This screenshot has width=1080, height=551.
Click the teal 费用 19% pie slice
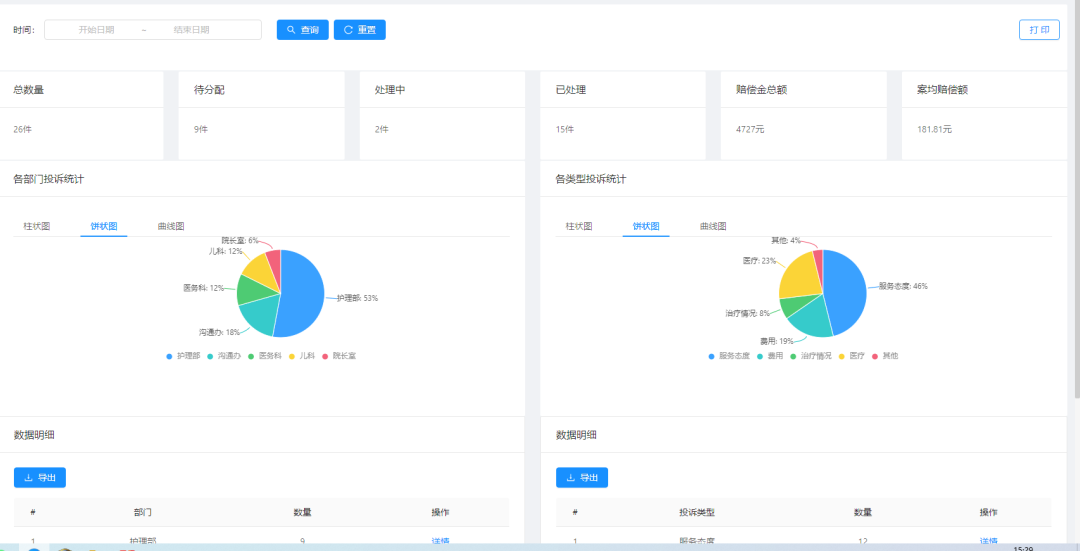[811, 318]
